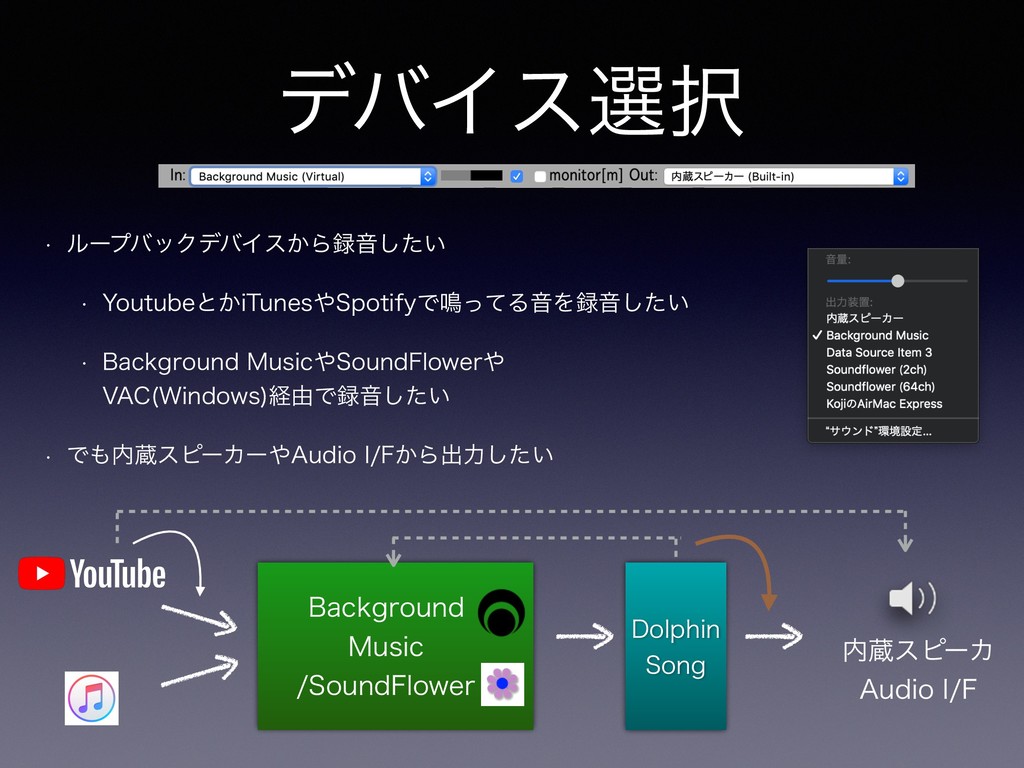Screen dimensions: 1024x768
Task: Select Background Music output device
Action: [x=877, y=335]
